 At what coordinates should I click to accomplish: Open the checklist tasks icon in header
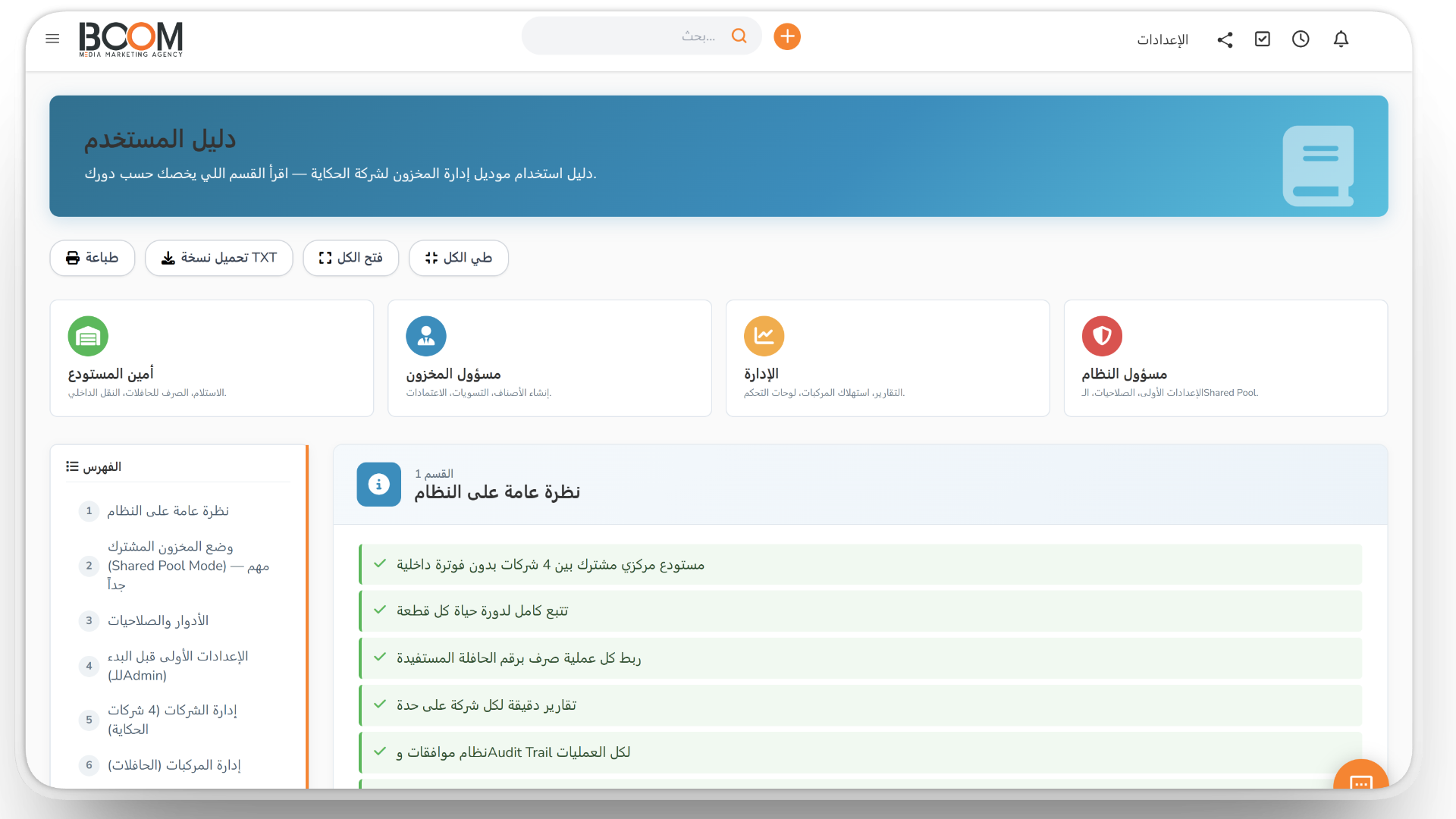pos(1263,39)
